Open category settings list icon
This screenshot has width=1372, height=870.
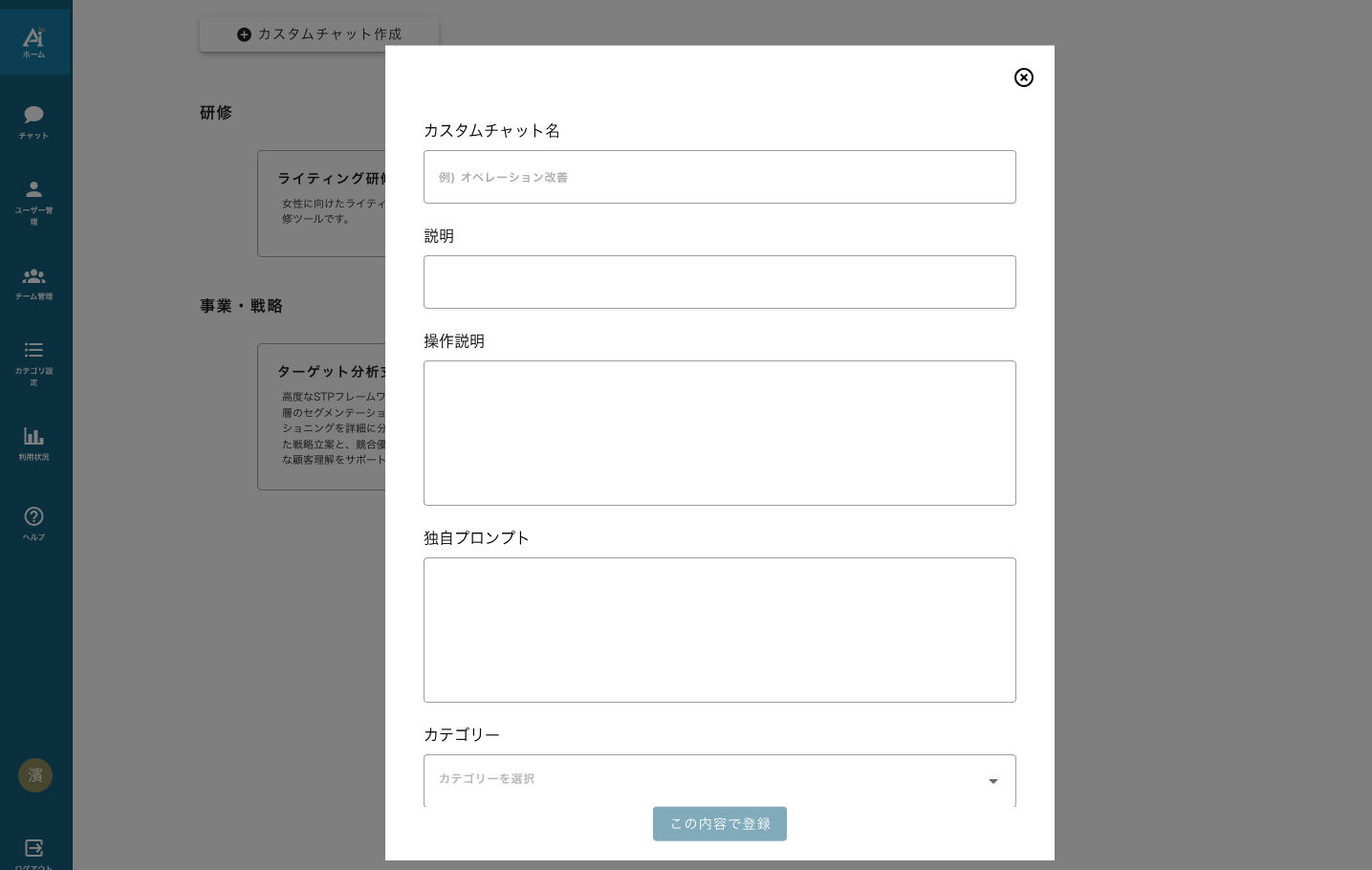[33, 350]
